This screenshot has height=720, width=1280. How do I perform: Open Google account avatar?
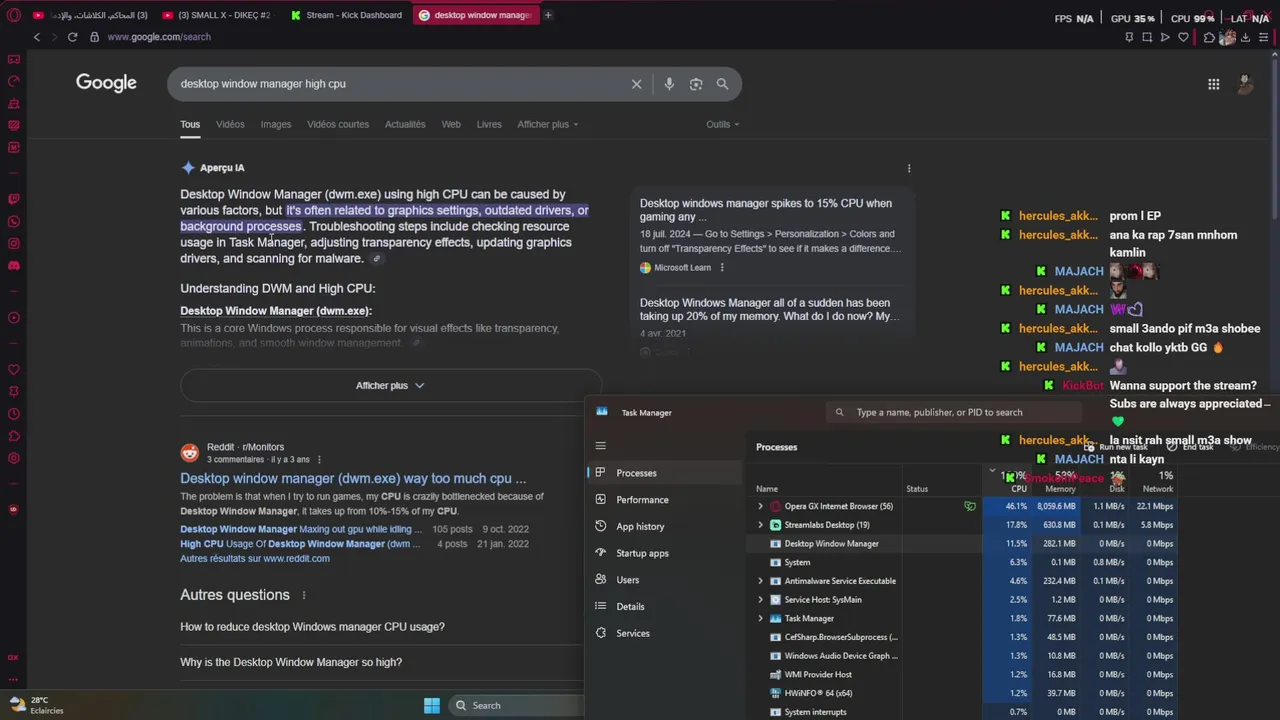click(1245, 84)
